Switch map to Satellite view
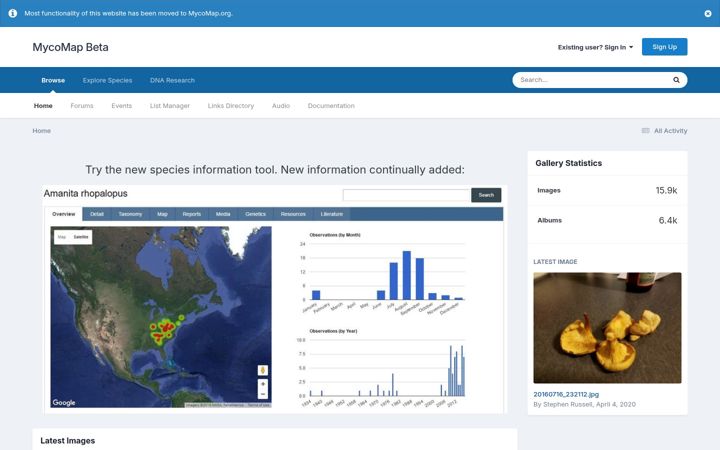This screenshot has width=720, height=450. coord(81,237)
